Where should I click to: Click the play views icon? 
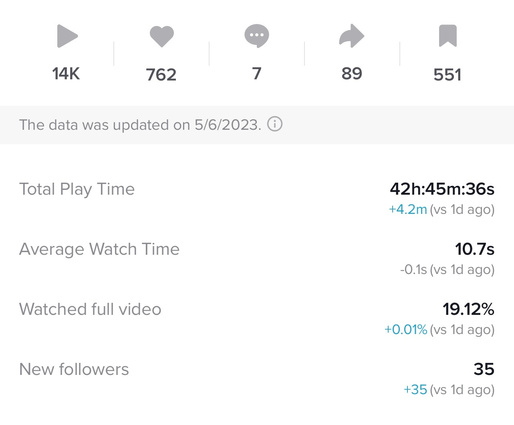pos(67,36)
